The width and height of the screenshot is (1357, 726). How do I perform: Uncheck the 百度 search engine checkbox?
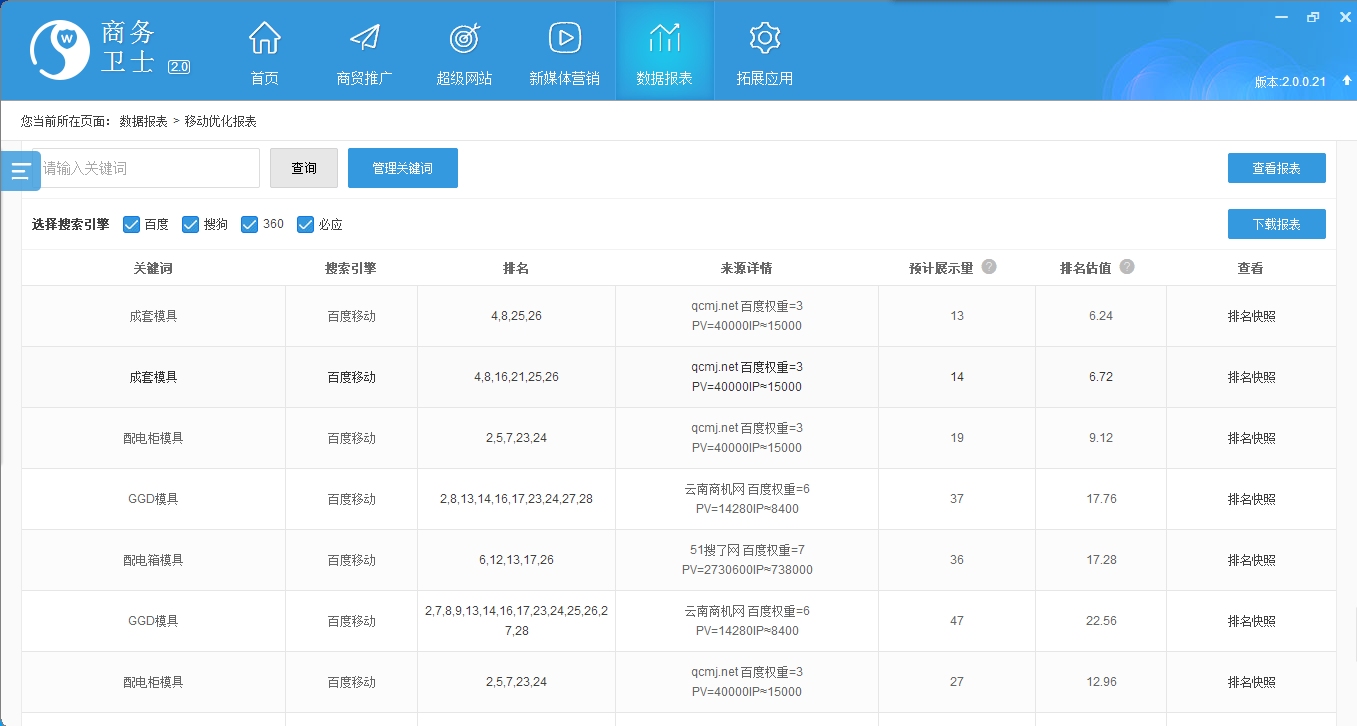(131, 224)
